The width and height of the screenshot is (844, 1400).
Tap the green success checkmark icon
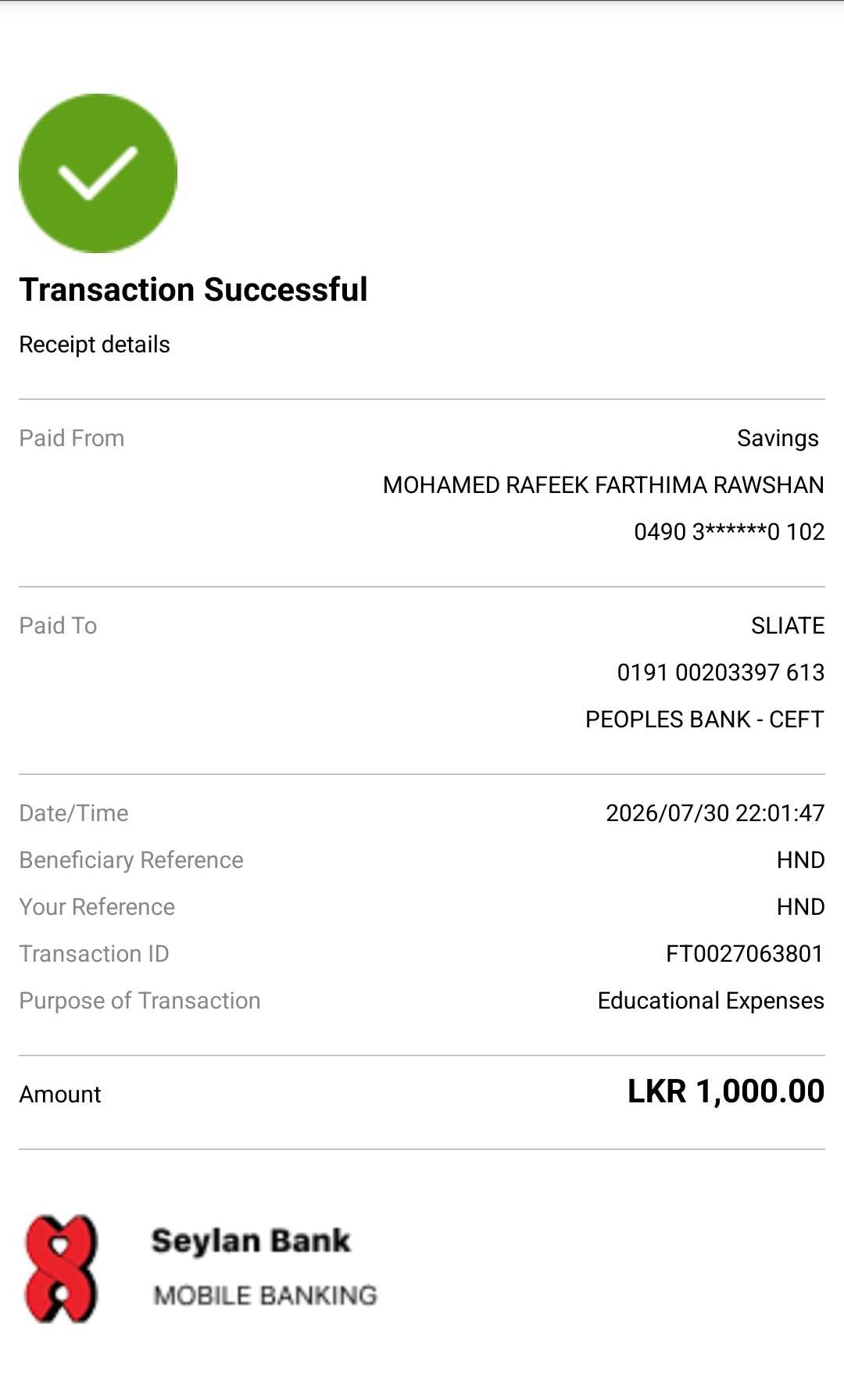coord(98,173)
